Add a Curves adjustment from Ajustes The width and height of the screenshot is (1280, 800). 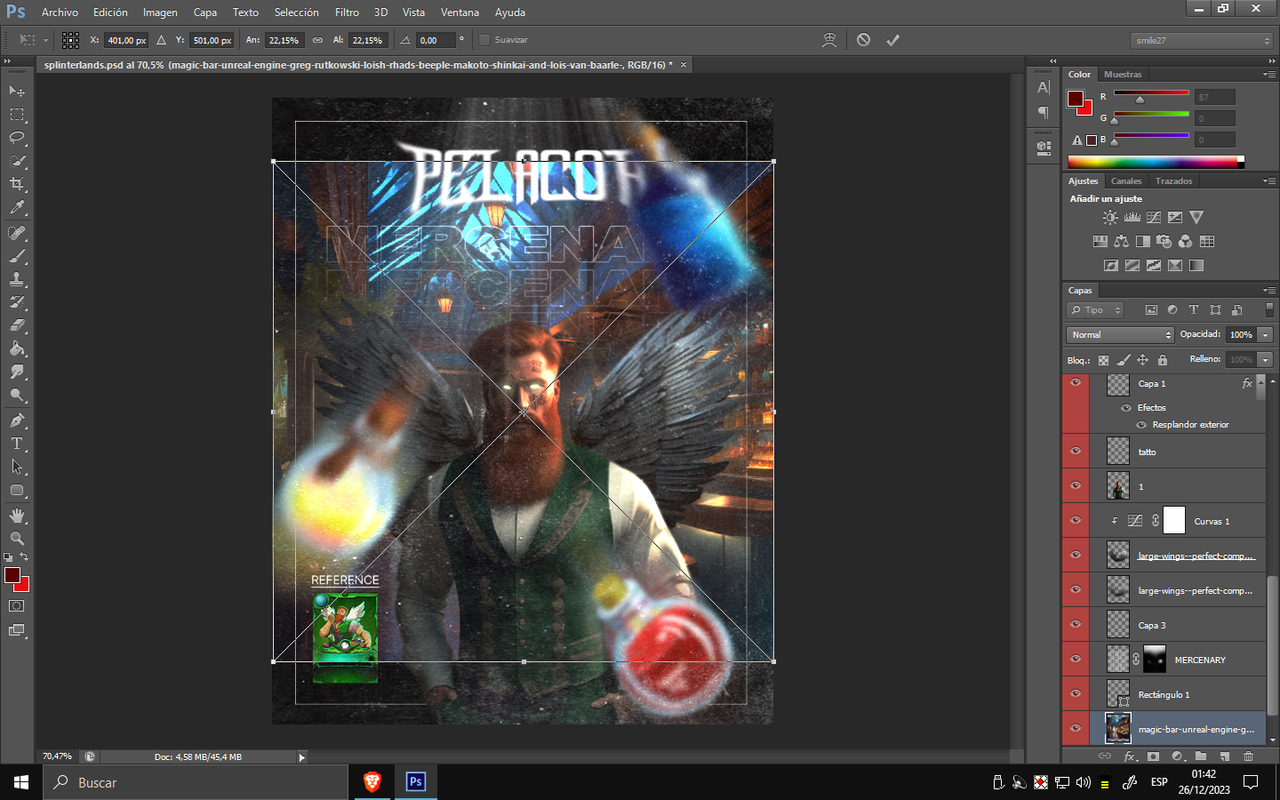pyautogui.click(x=1153, y=217)
